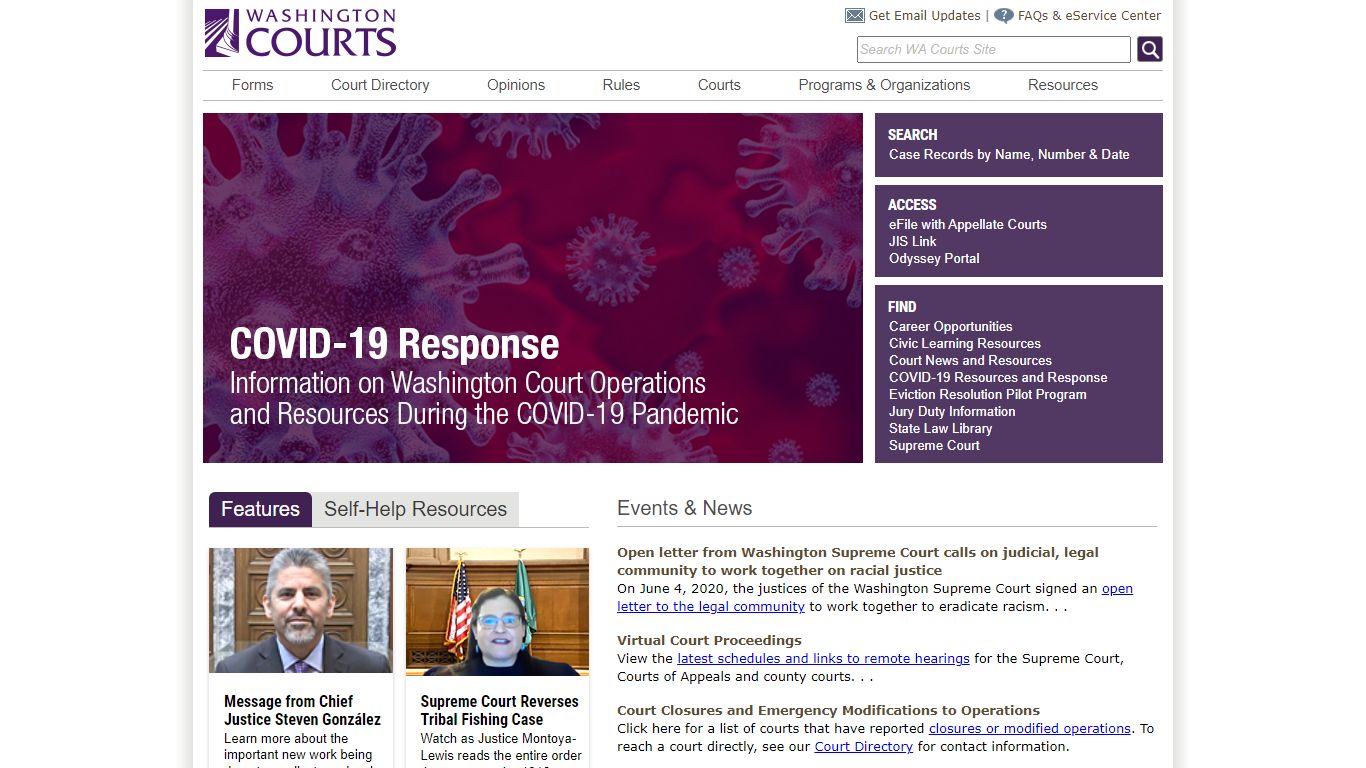Open Court News and Resources link
1366x768 pixels.
click(x=970, y=361)
